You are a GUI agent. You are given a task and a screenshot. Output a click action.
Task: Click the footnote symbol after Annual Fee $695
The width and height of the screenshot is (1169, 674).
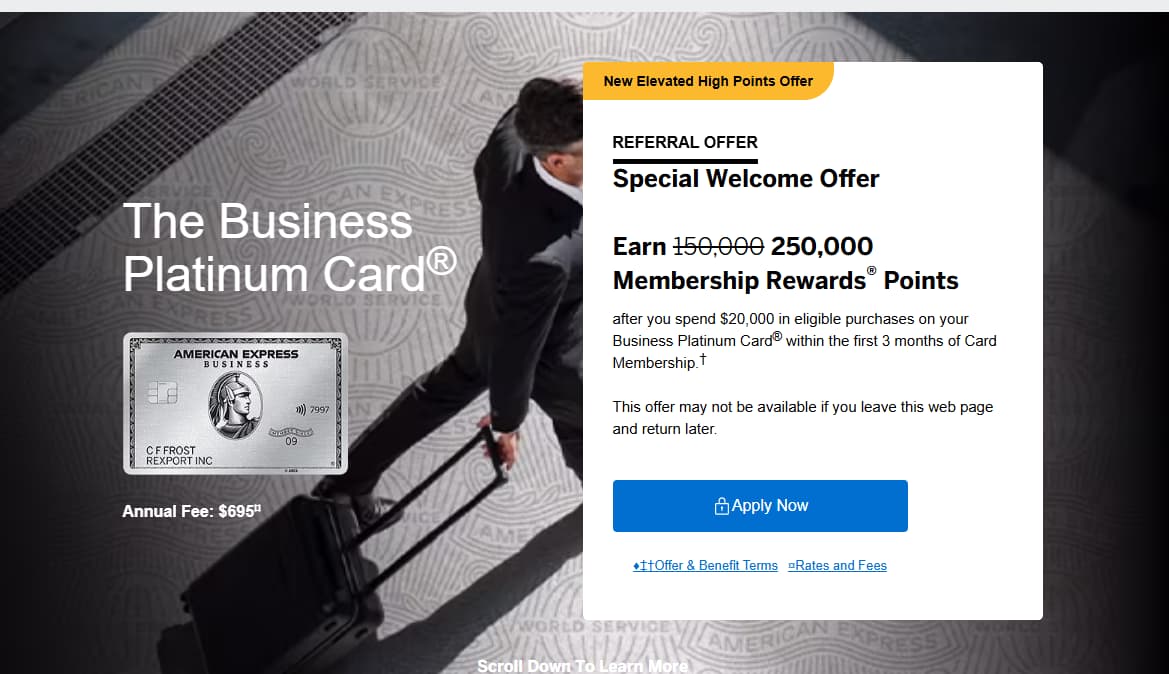click(x=257, y=508)
